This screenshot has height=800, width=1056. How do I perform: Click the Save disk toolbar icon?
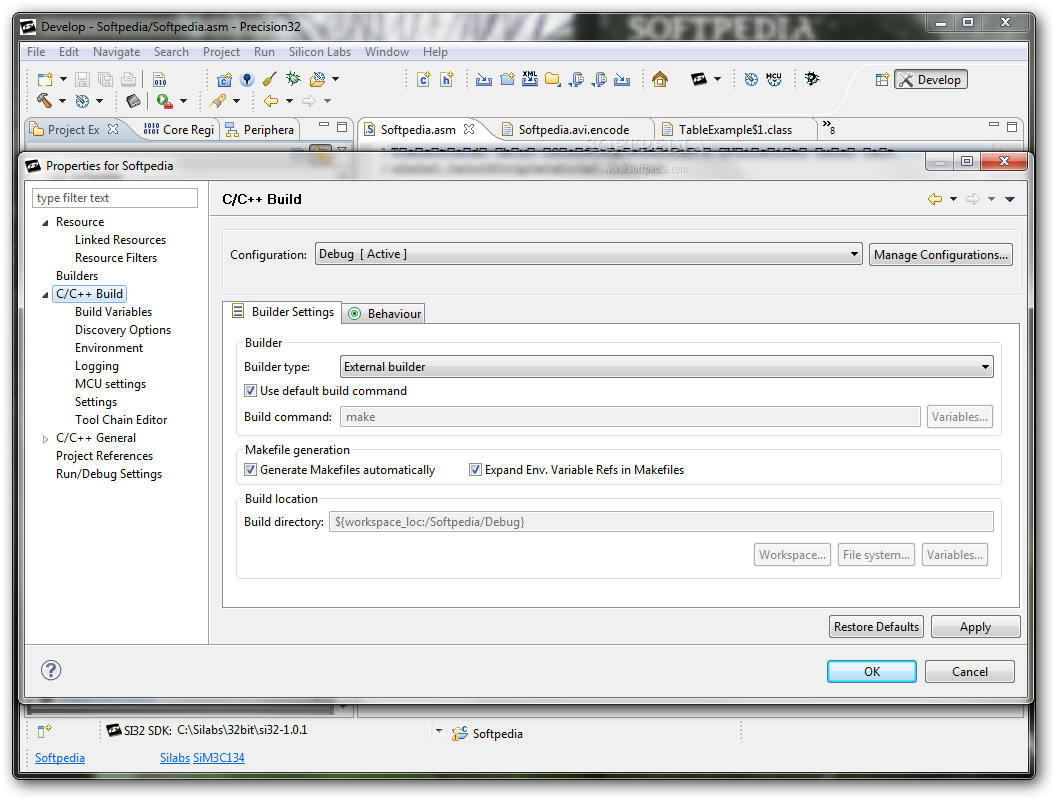click(82, 79)
